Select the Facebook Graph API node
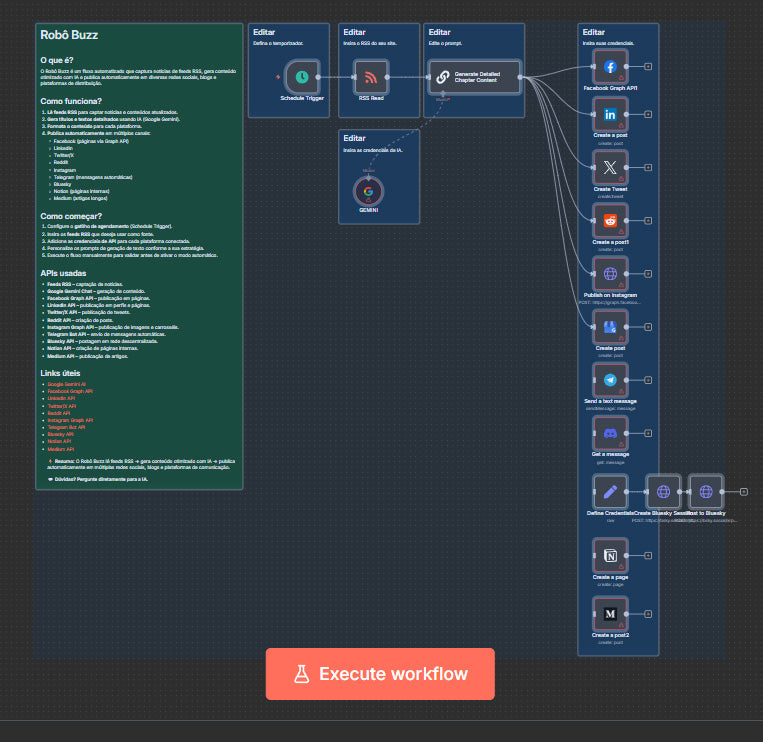763x742 pixels. [610, 66]
